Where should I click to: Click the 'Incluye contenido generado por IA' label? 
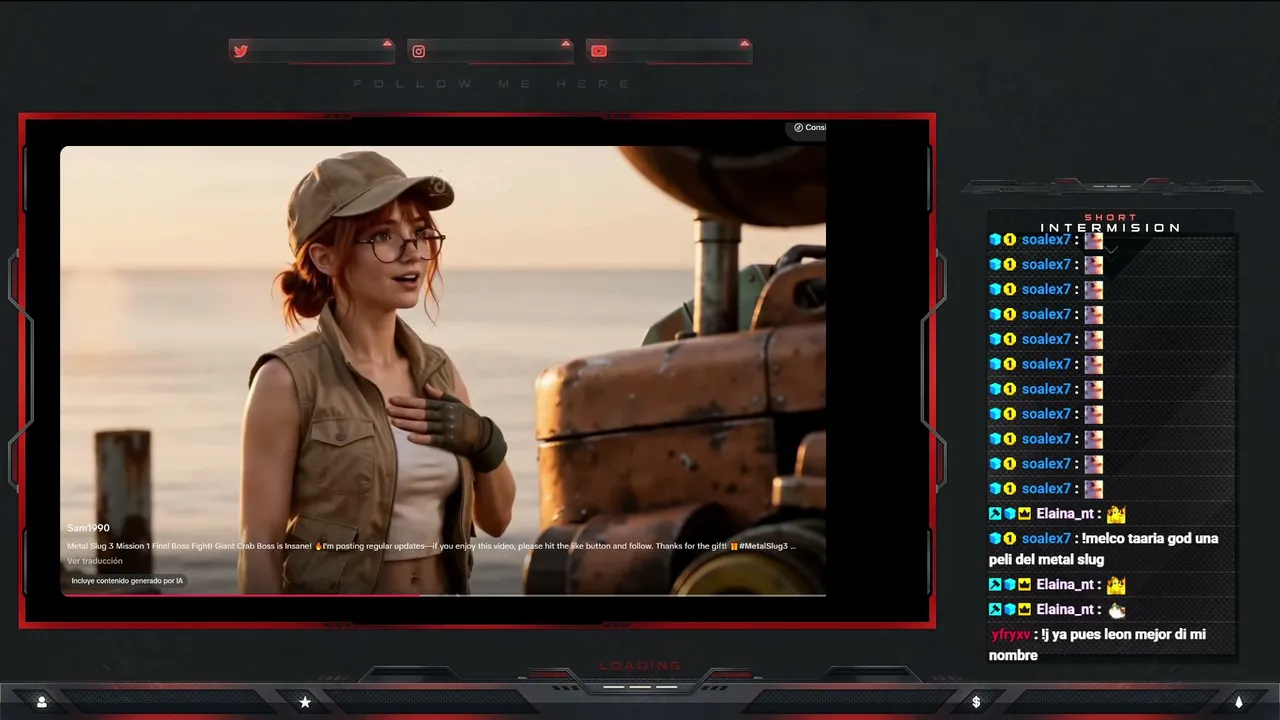click(127, 580)
